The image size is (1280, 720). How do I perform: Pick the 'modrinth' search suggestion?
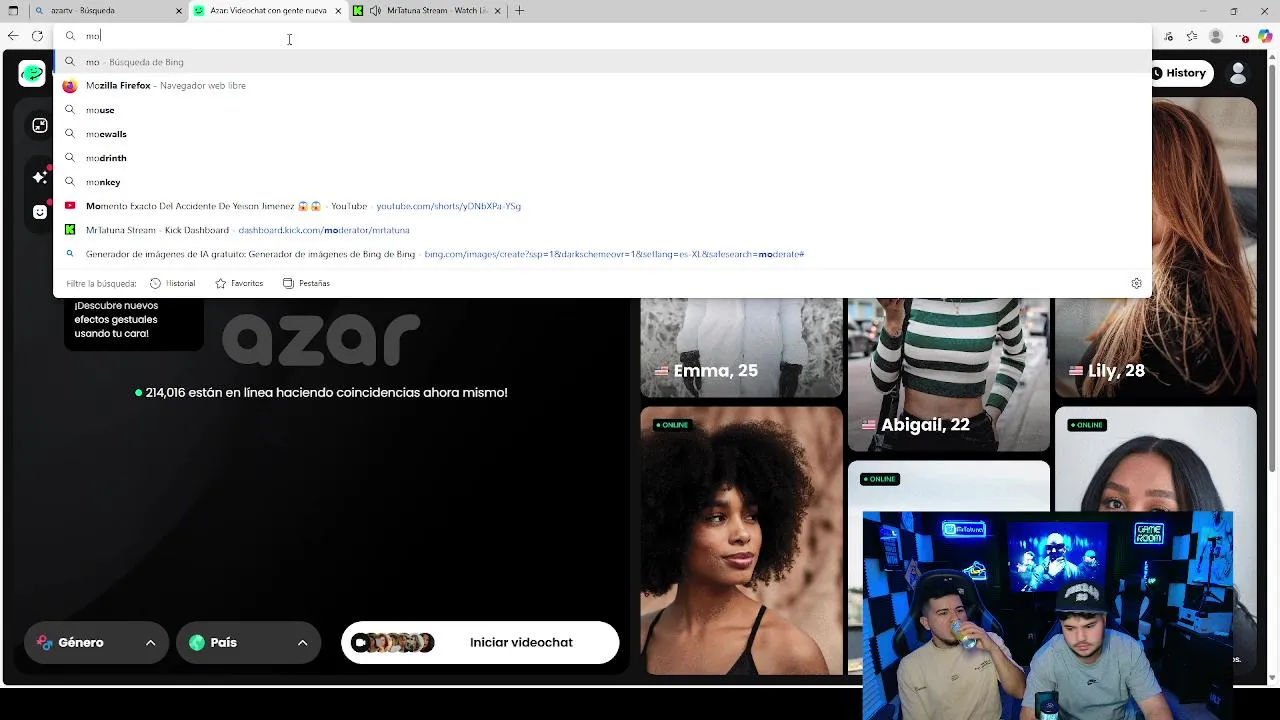point(602,158)
